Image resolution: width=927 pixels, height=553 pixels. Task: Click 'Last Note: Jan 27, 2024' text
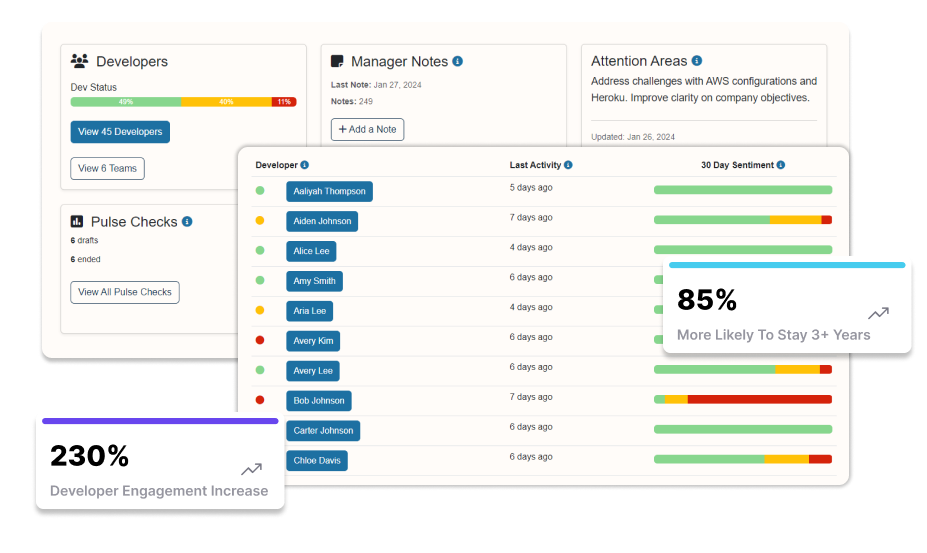(376, 85)
